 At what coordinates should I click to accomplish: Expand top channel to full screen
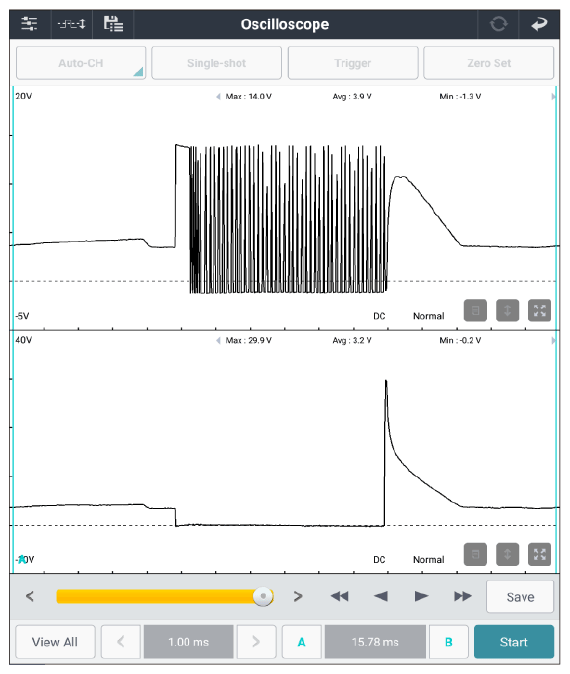pos(539,310)
